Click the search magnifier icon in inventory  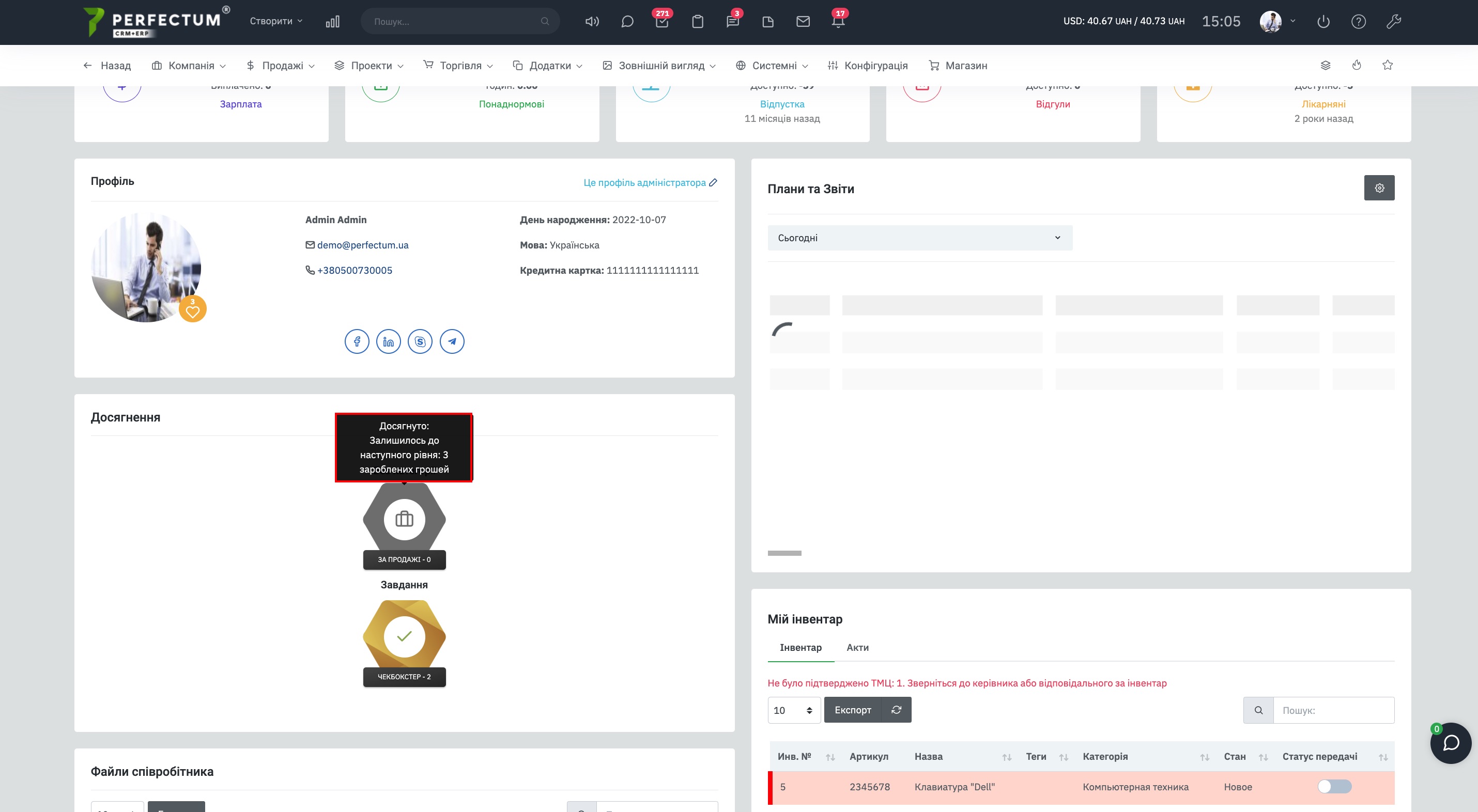click(1258, 710)
